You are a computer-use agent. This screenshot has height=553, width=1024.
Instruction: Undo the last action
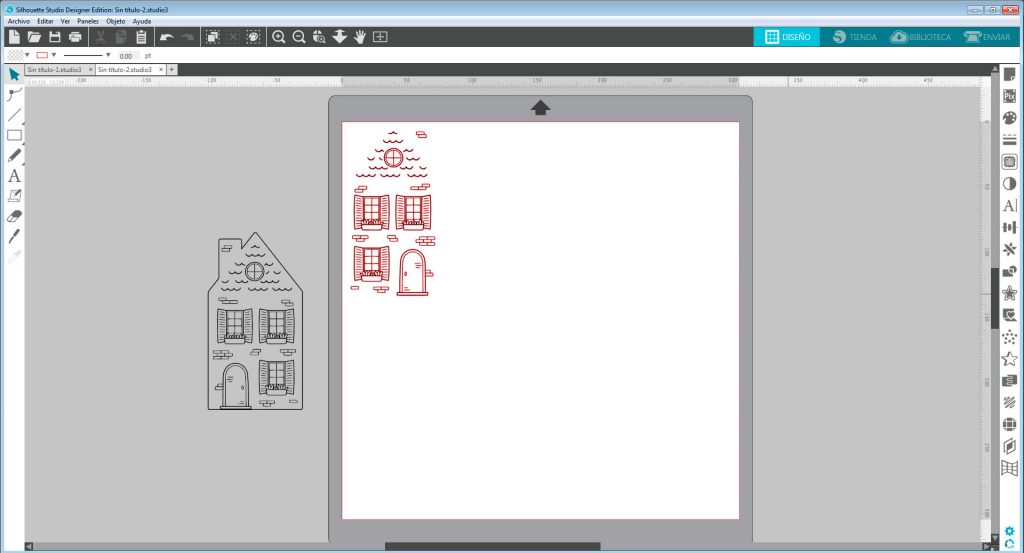(167, 37)
